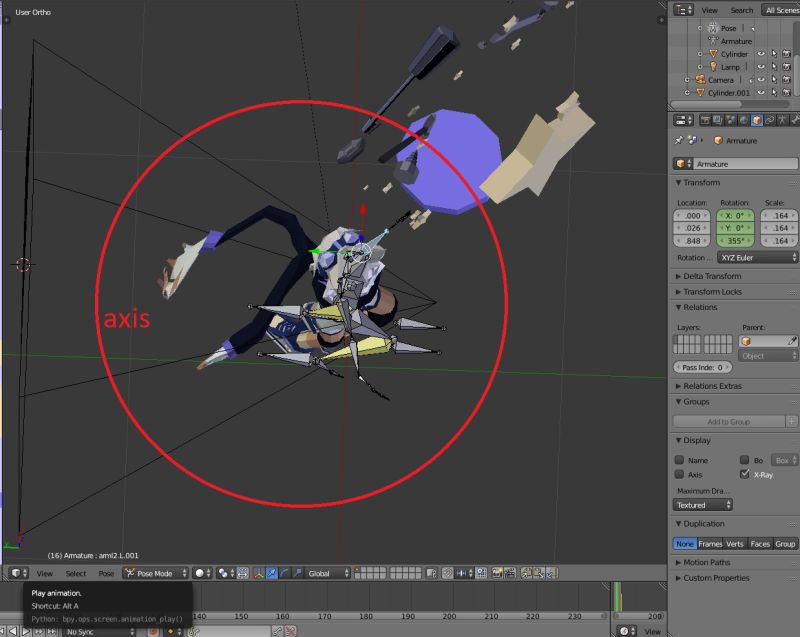Select Faces duplication option
Viewport: 800px width, 637px height.
point(760,544)
